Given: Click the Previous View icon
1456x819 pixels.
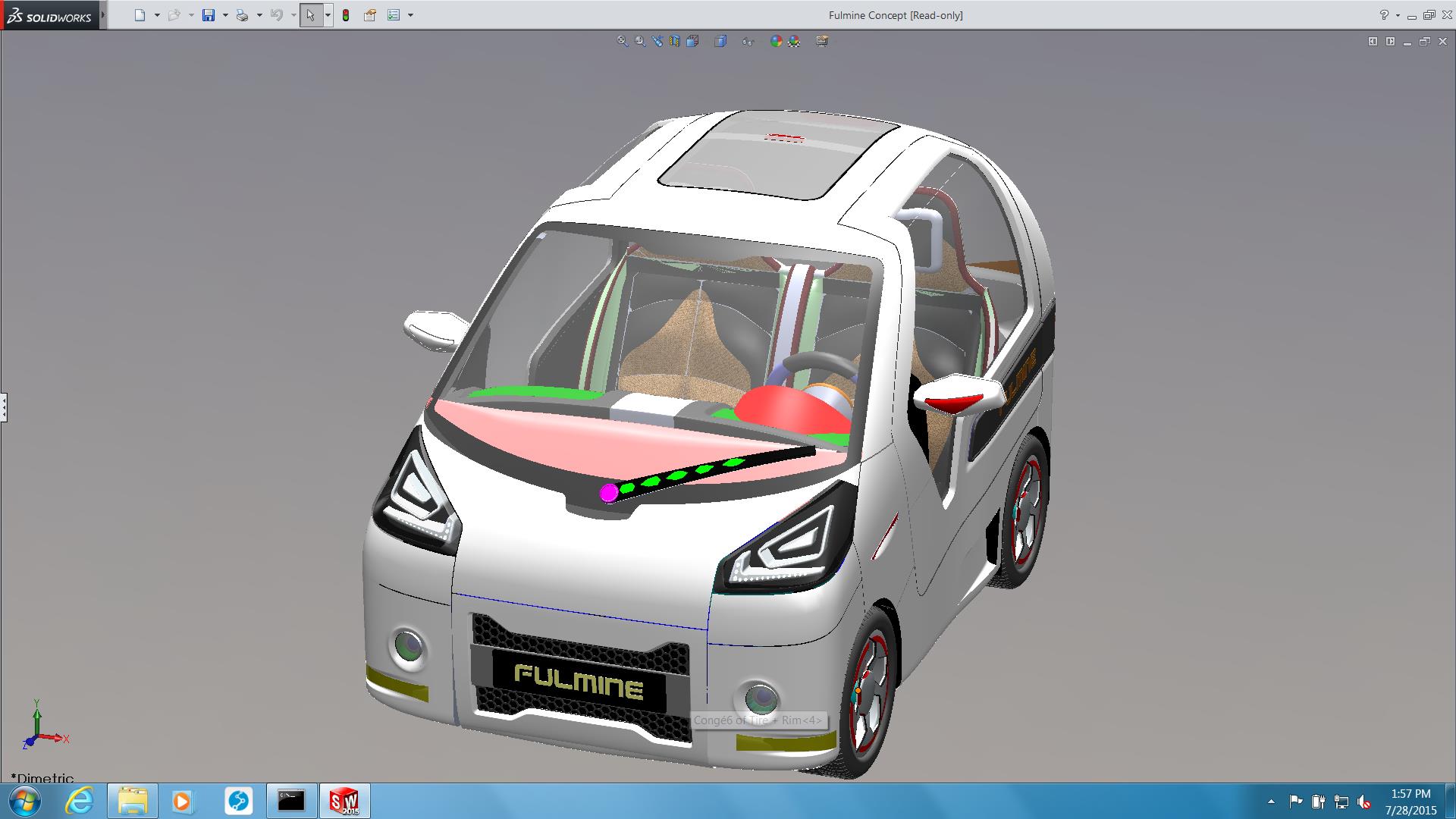Looking at the screenshot, I should pos(657,41).
